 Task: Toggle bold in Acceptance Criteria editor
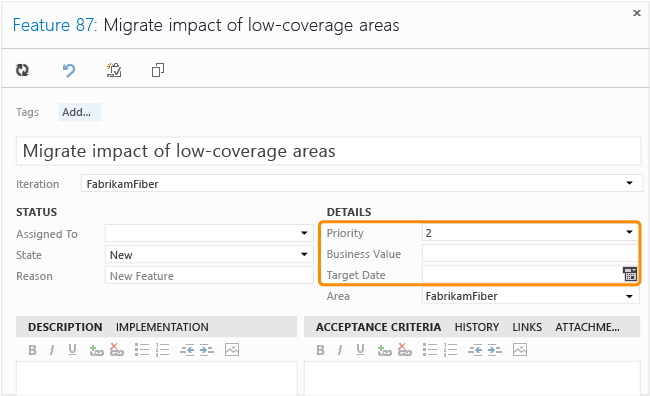click(320, 350)
